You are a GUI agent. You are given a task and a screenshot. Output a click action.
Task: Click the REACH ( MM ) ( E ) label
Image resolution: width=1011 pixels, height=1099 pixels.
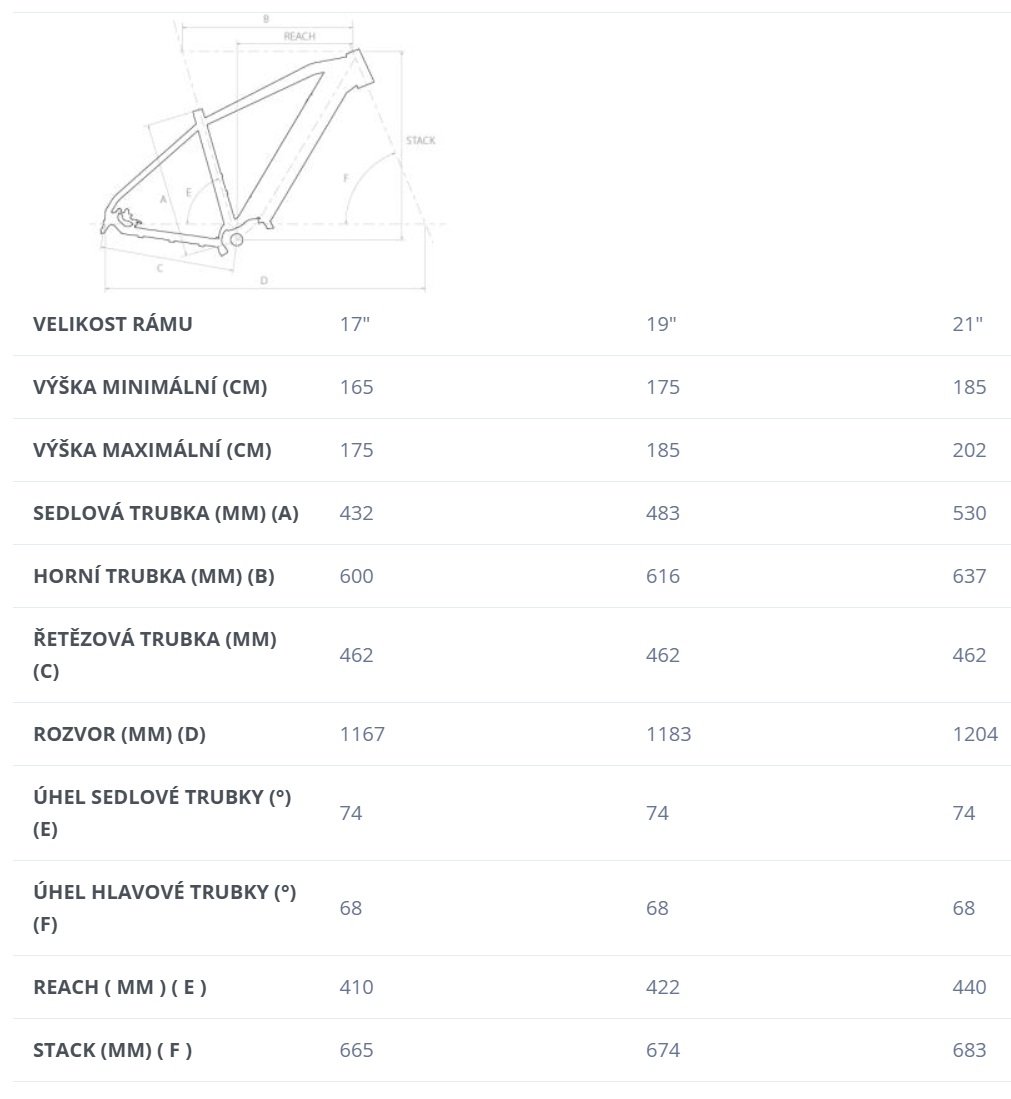click(120, 987)
